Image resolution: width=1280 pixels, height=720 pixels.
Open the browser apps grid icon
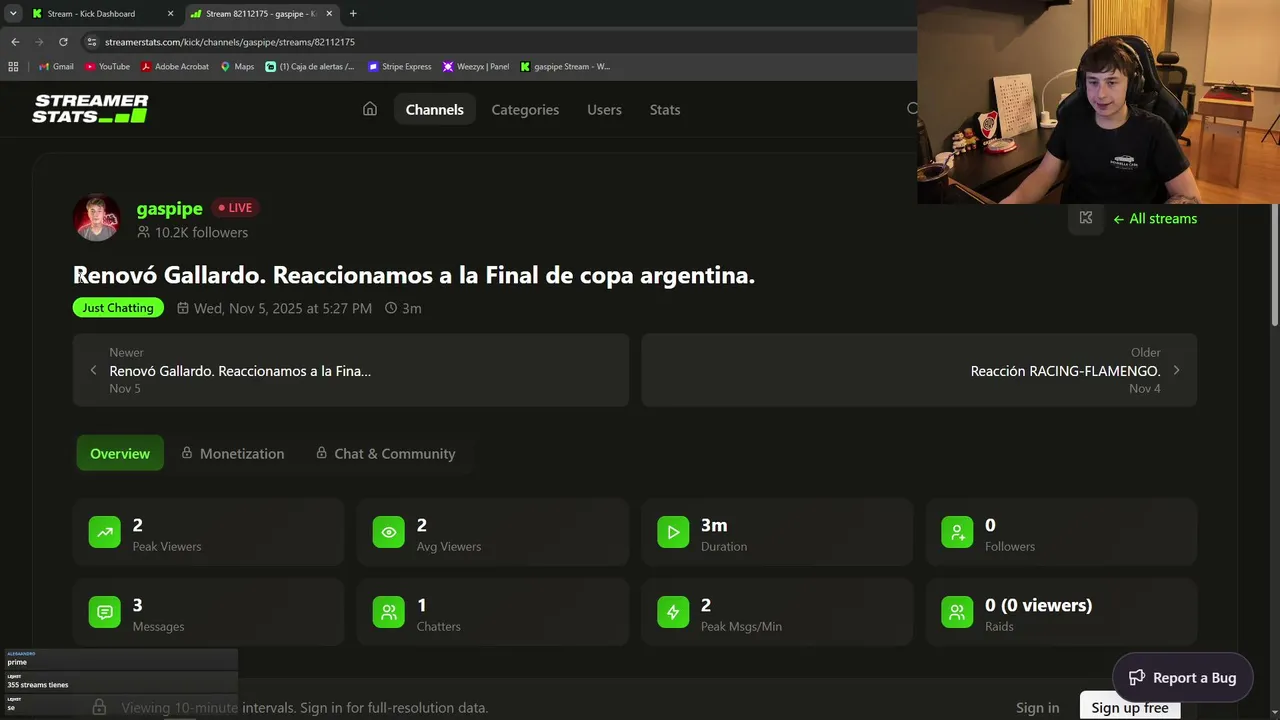coord(13,67)
